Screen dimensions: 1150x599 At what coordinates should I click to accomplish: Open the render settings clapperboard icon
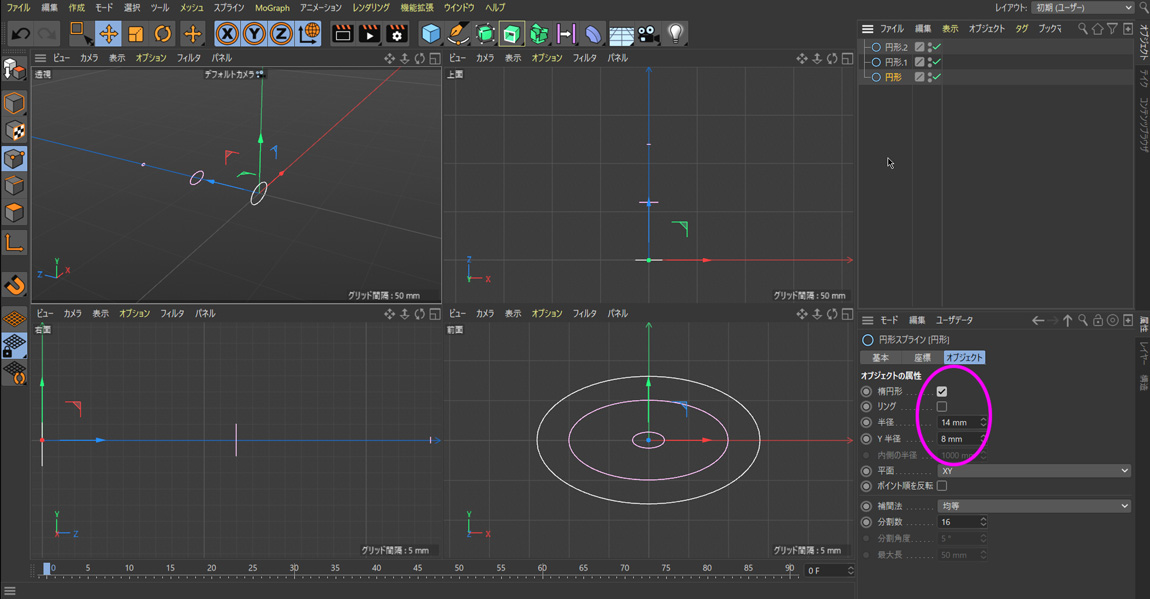[x=396, y=34]
